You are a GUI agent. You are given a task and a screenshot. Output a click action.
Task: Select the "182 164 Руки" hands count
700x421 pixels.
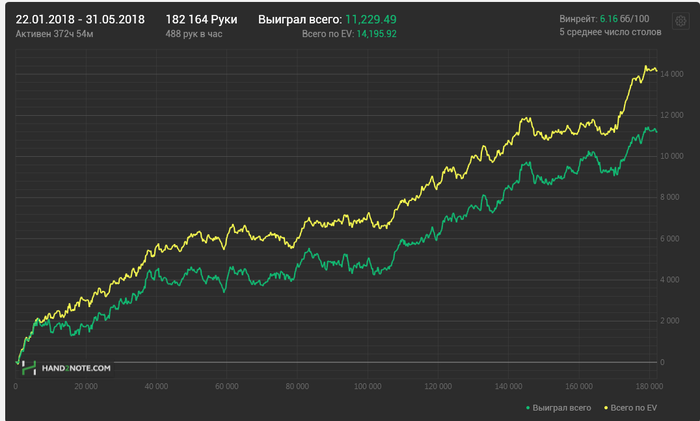[201, 20]
